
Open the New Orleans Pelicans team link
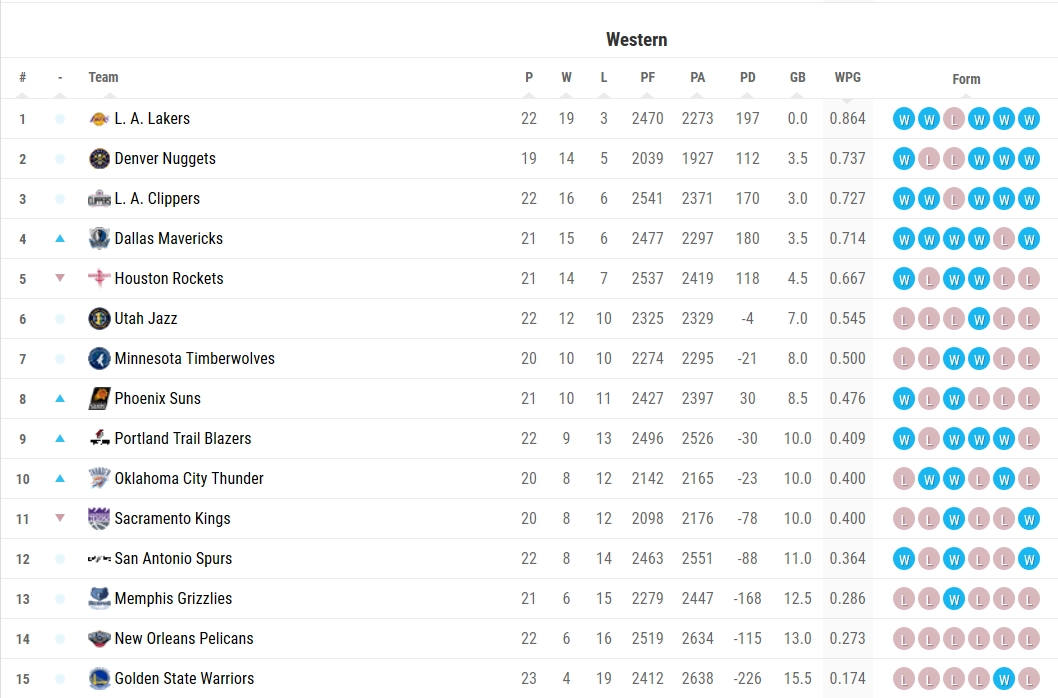coord(184,639)
